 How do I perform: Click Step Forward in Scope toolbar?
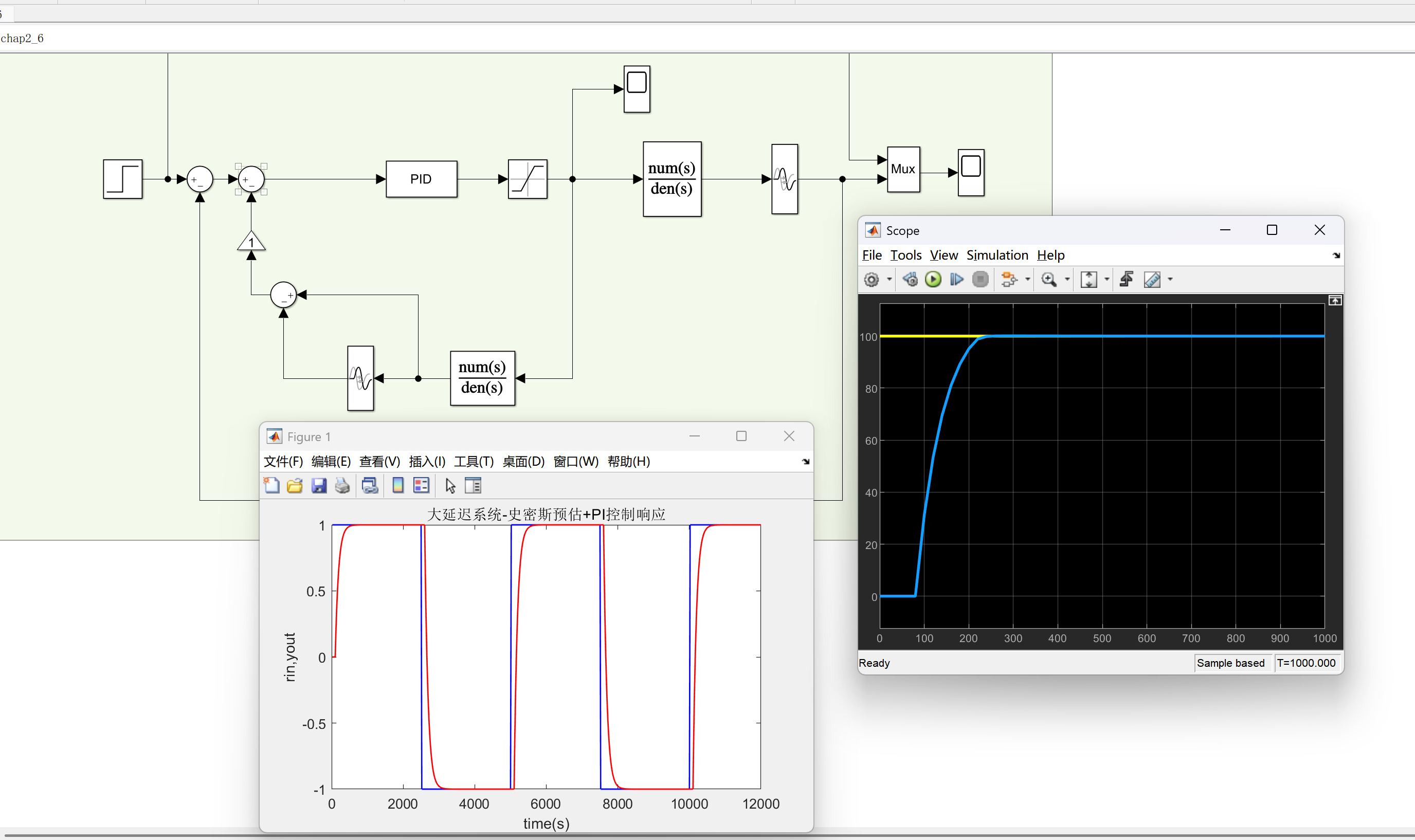point(956,279)
